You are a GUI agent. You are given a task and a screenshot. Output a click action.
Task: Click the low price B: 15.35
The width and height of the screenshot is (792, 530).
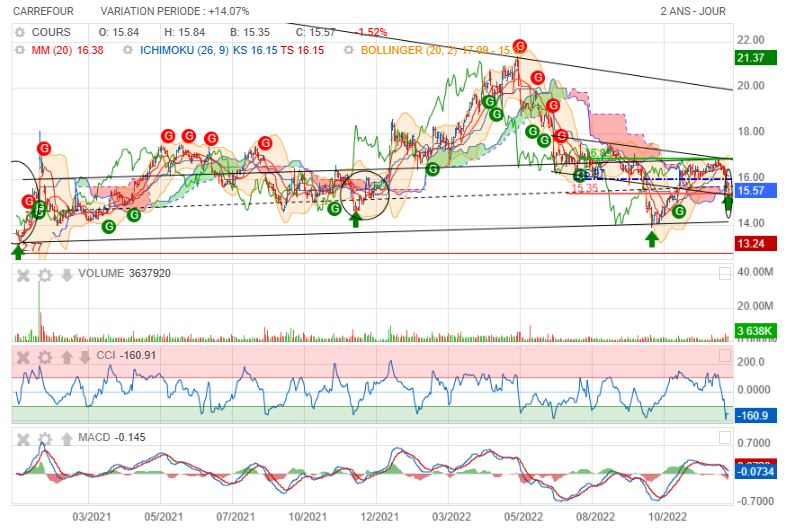pos(250,32)
